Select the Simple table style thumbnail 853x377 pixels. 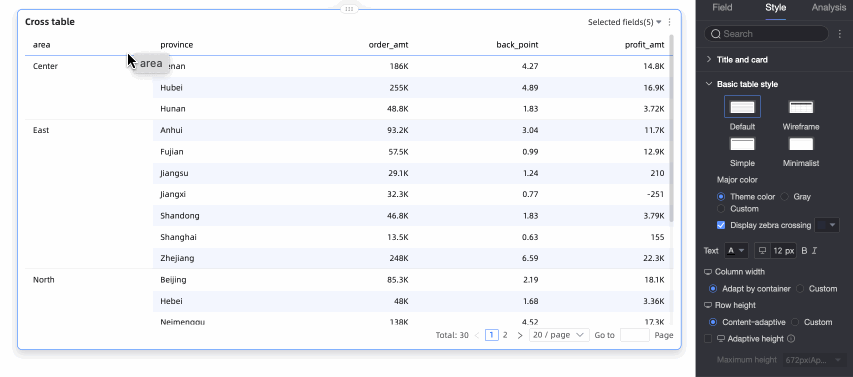coord(742,144)
